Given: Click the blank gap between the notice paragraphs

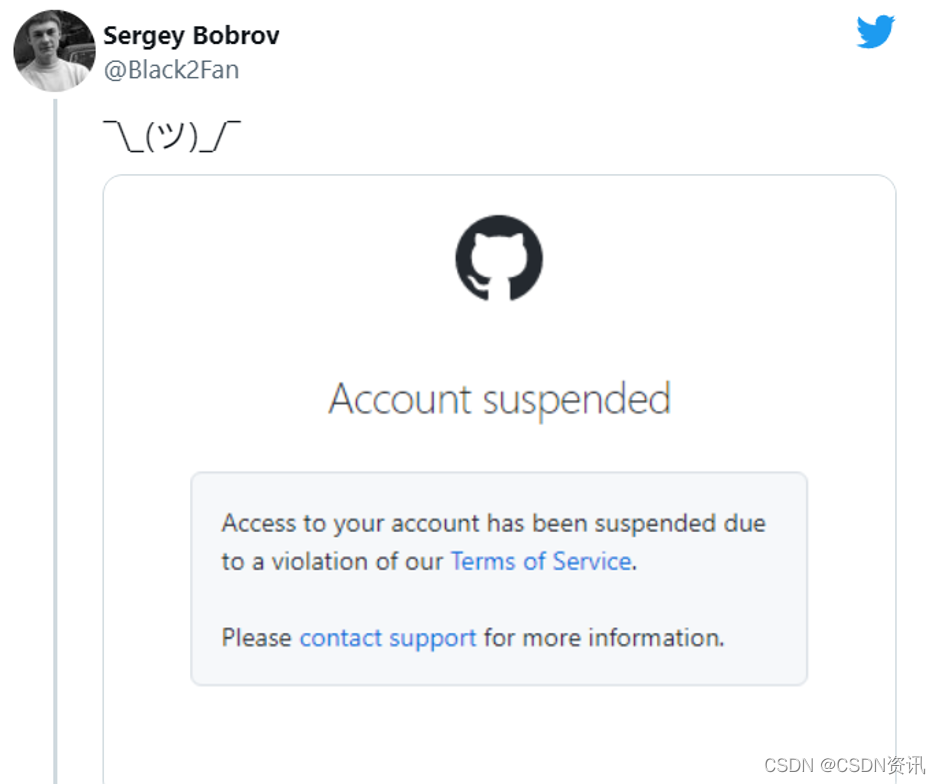Looking at the screenshot, I should coord(499,599).
